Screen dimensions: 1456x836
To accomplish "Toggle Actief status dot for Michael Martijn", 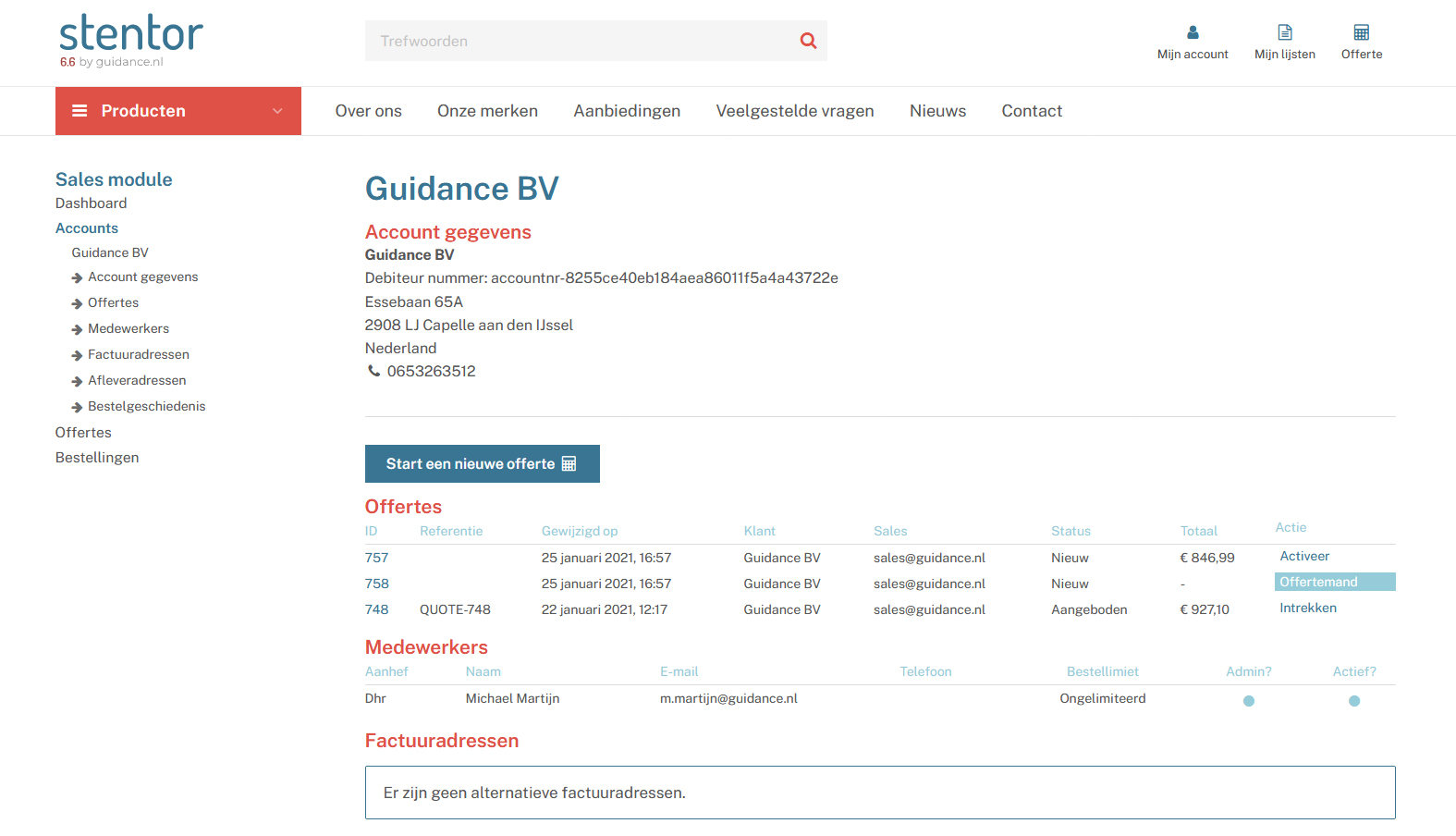I will pos(1353,701).
